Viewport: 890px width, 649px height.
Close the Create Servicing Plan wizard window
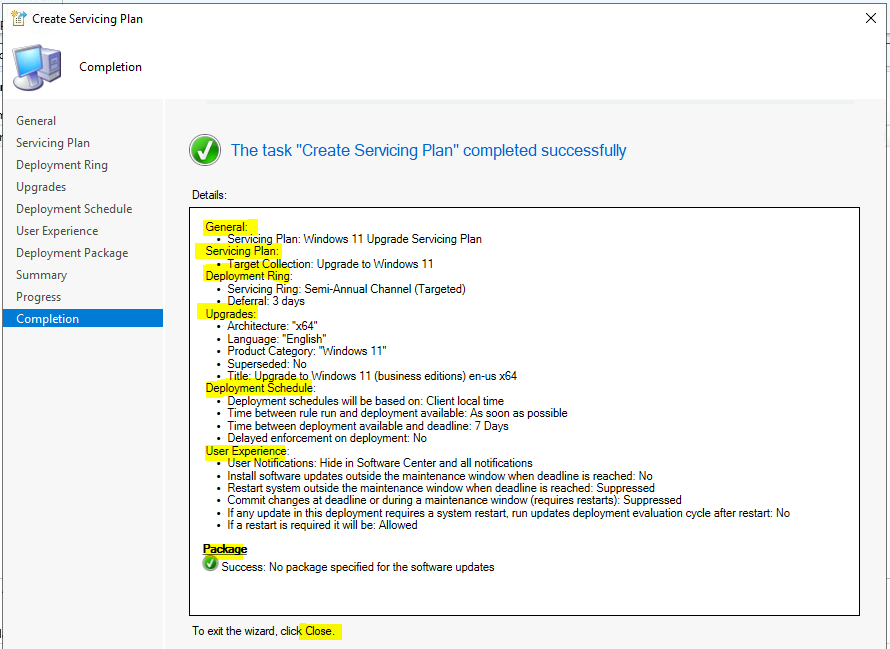[871, 18]
